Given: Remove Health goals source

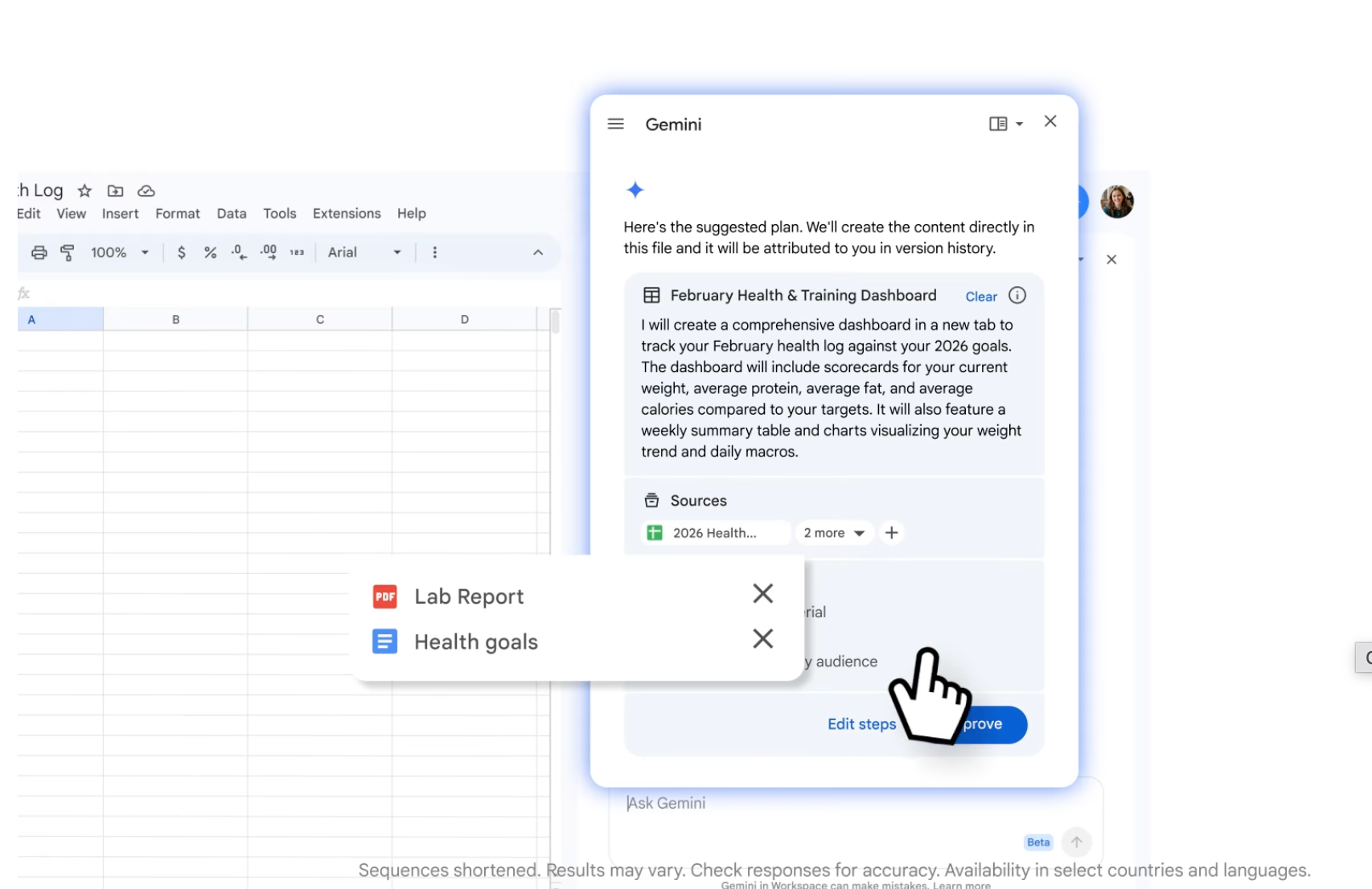Looking at the screenshot, I should [x=762, y=638].
